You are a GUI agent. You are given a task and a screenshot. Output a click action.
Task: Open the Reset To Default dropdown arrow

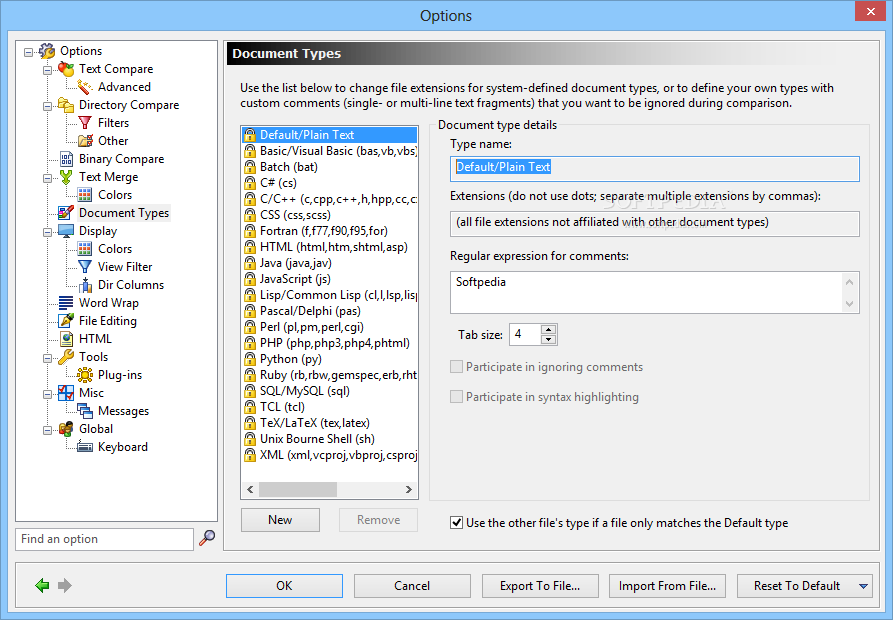[x=863, y=586]
